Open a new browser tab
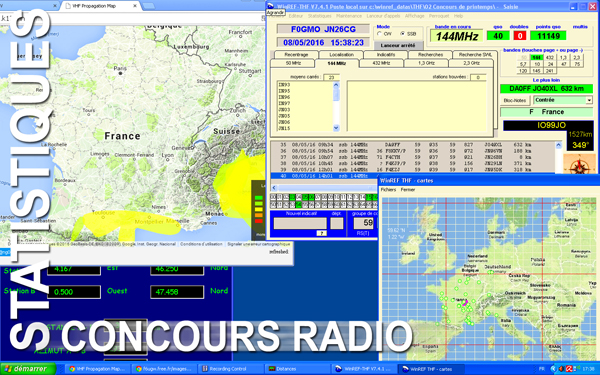This screenshot has width=600, height=375. click(148, 6)
